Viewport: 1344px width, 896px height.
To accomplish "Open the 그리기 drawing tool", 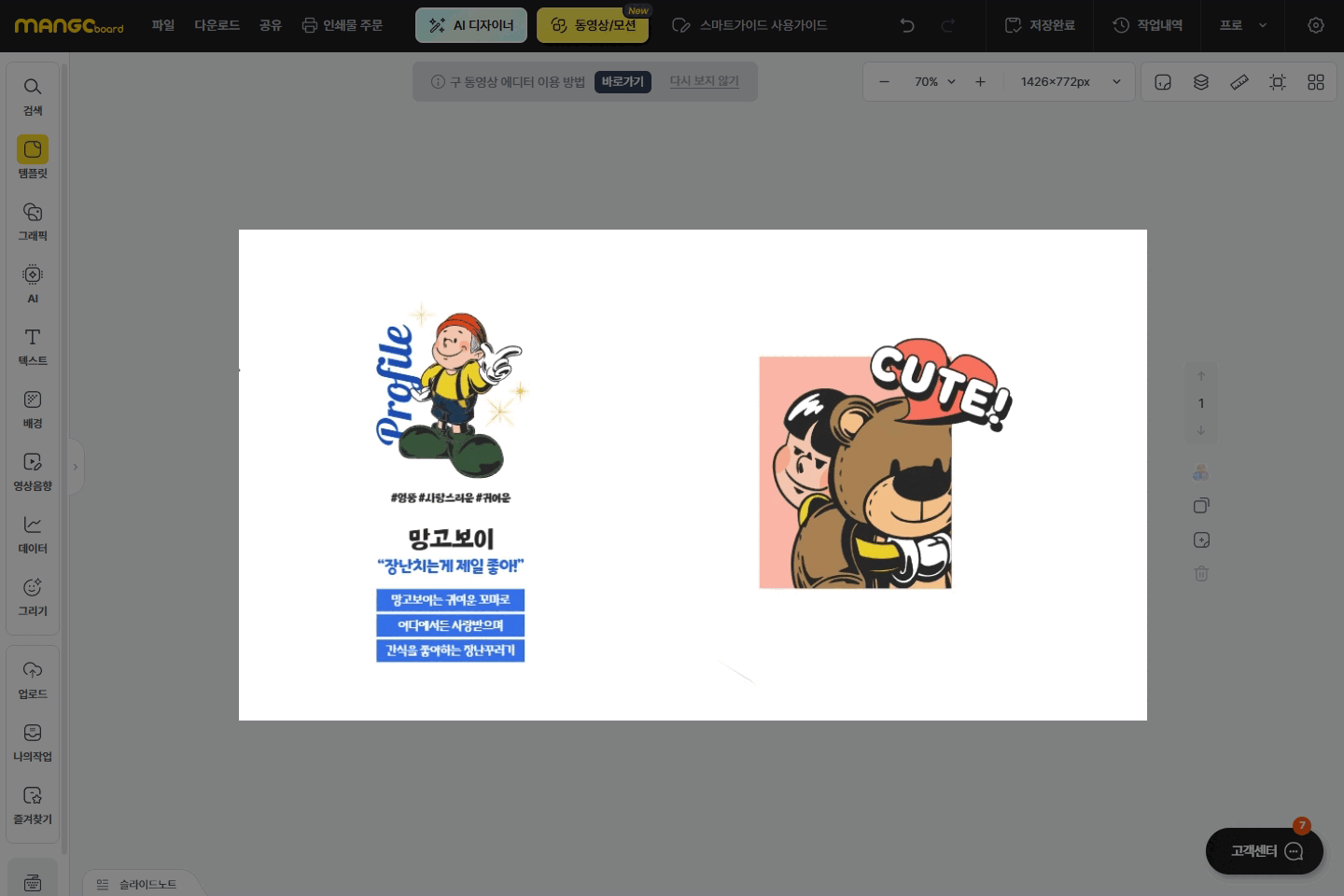I will pyautogui.click(x=33, y=596).
